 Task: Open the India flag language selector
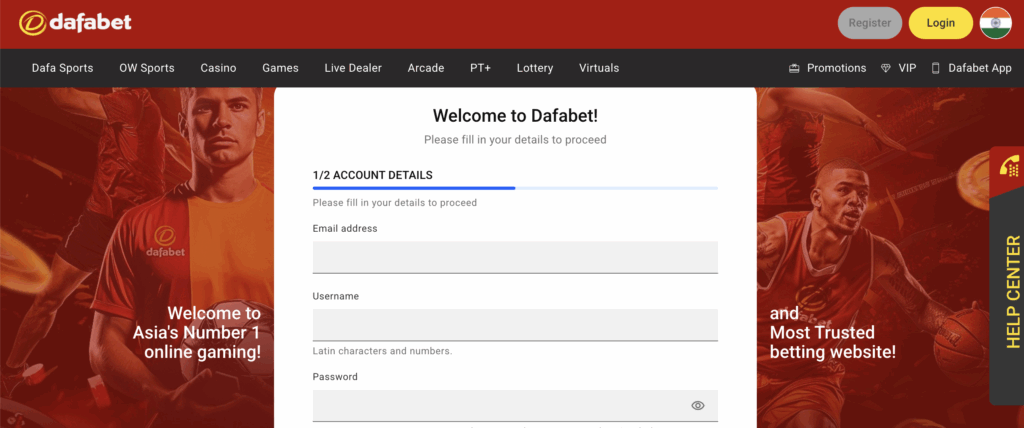click(995, 22)
